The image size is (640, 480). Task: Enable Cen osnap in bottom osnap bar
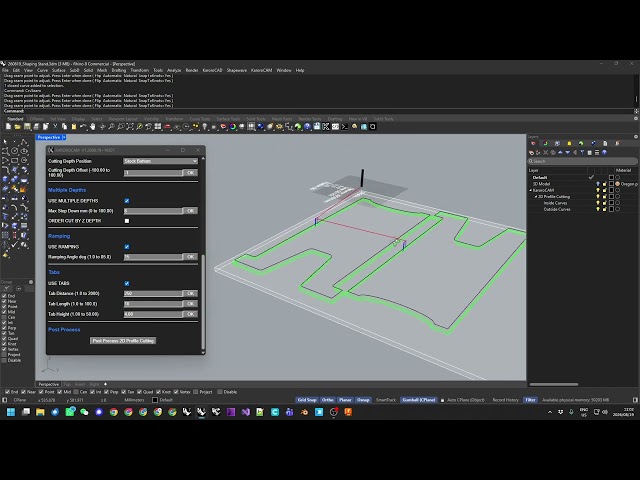[76, 392]
